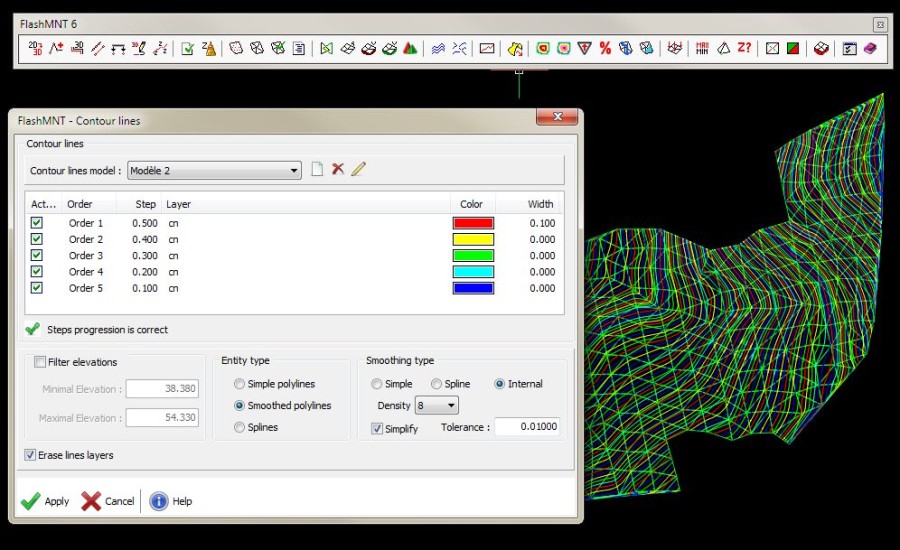Open the Density dropdown

437,405
